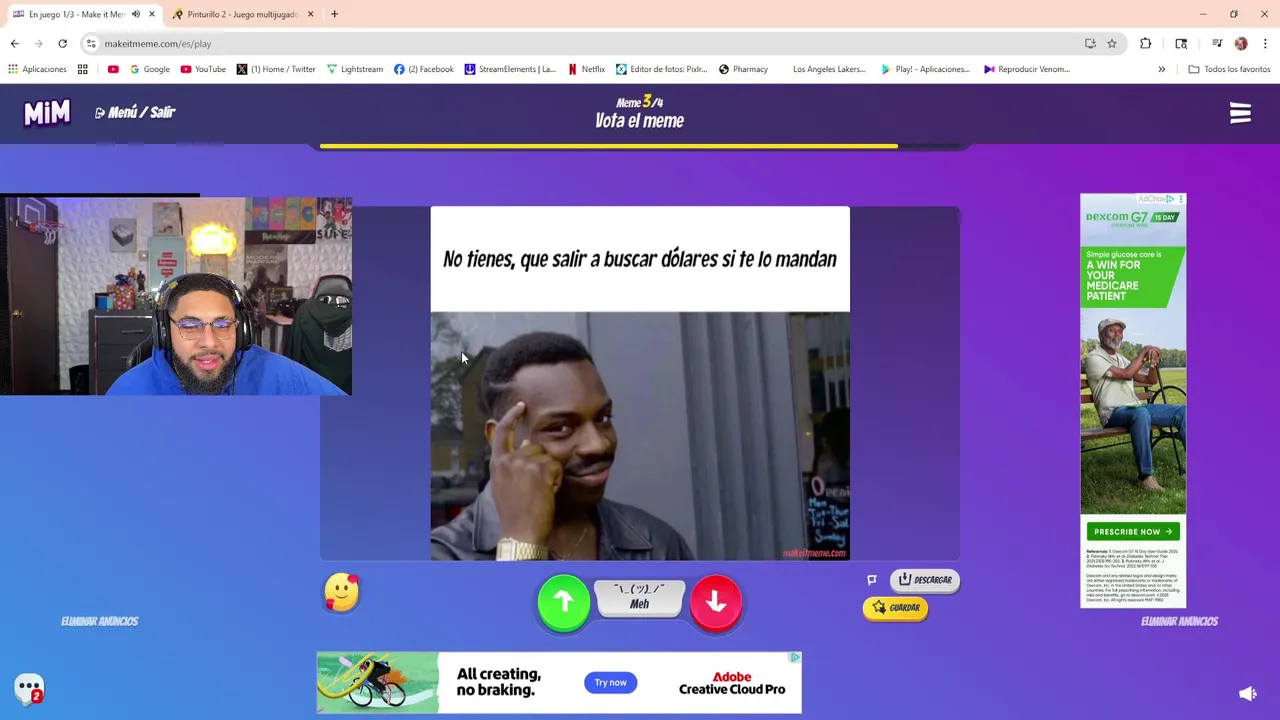Open Netflix bookmark
This screenshot has width=1280, height=720.
pyautogui.click(x=586, y=69)
